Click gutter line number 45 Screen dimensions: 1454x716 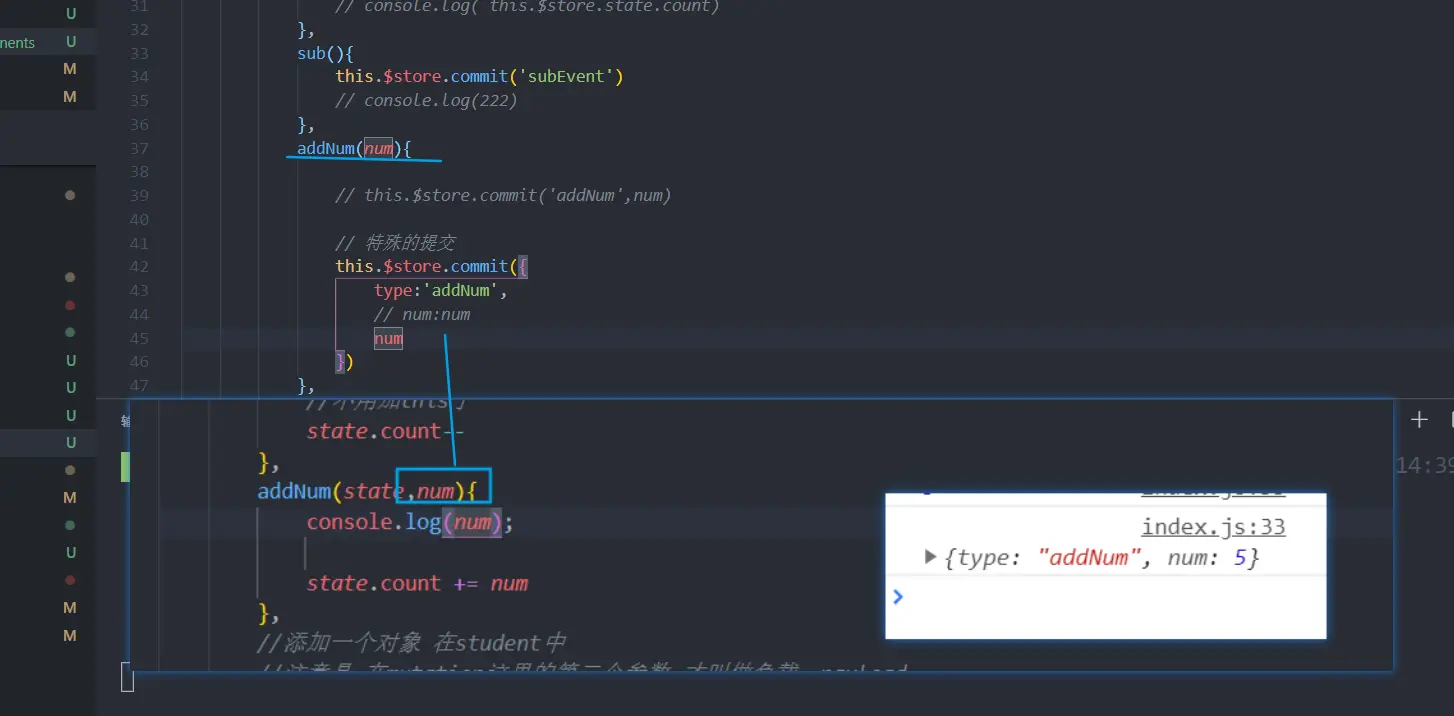point(139,338)
